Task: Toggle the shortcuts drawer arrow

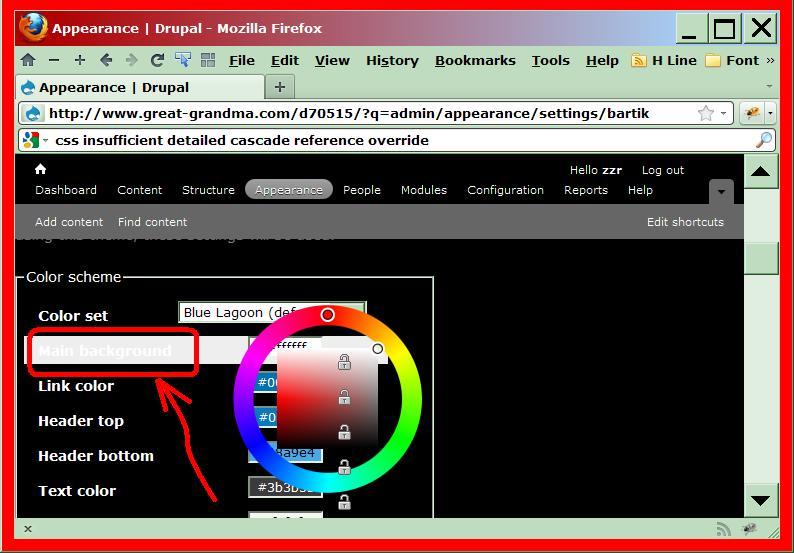Action: click(721, 192)
